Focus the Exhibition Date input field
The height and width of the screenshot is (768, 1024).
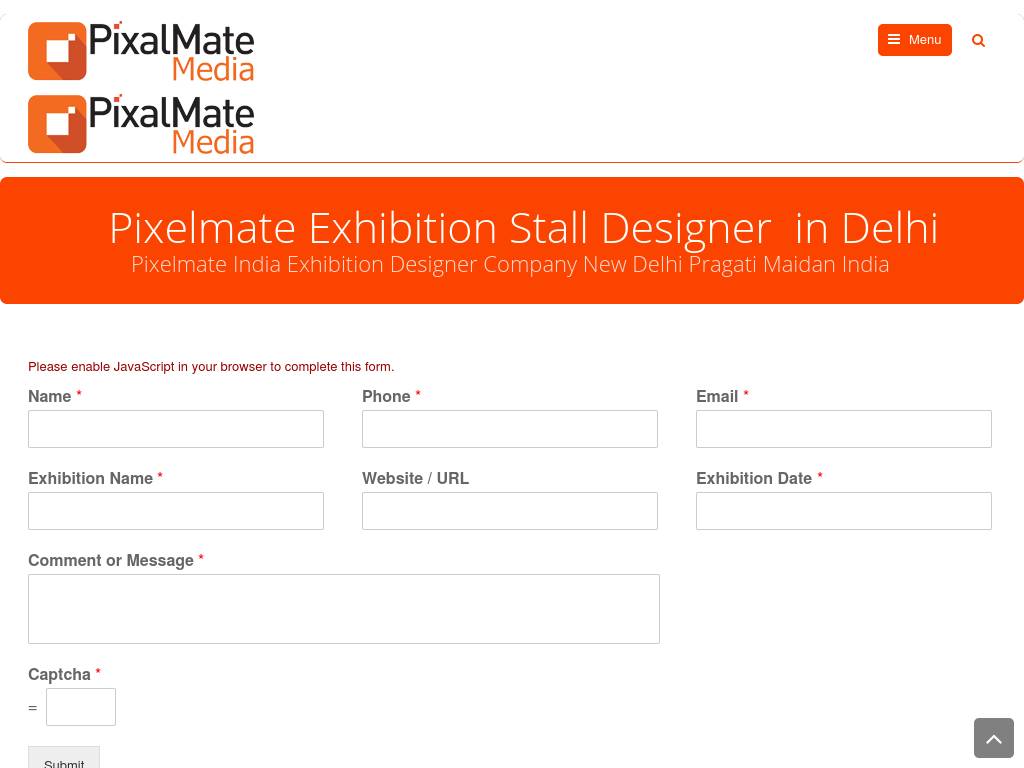(844, 511)
